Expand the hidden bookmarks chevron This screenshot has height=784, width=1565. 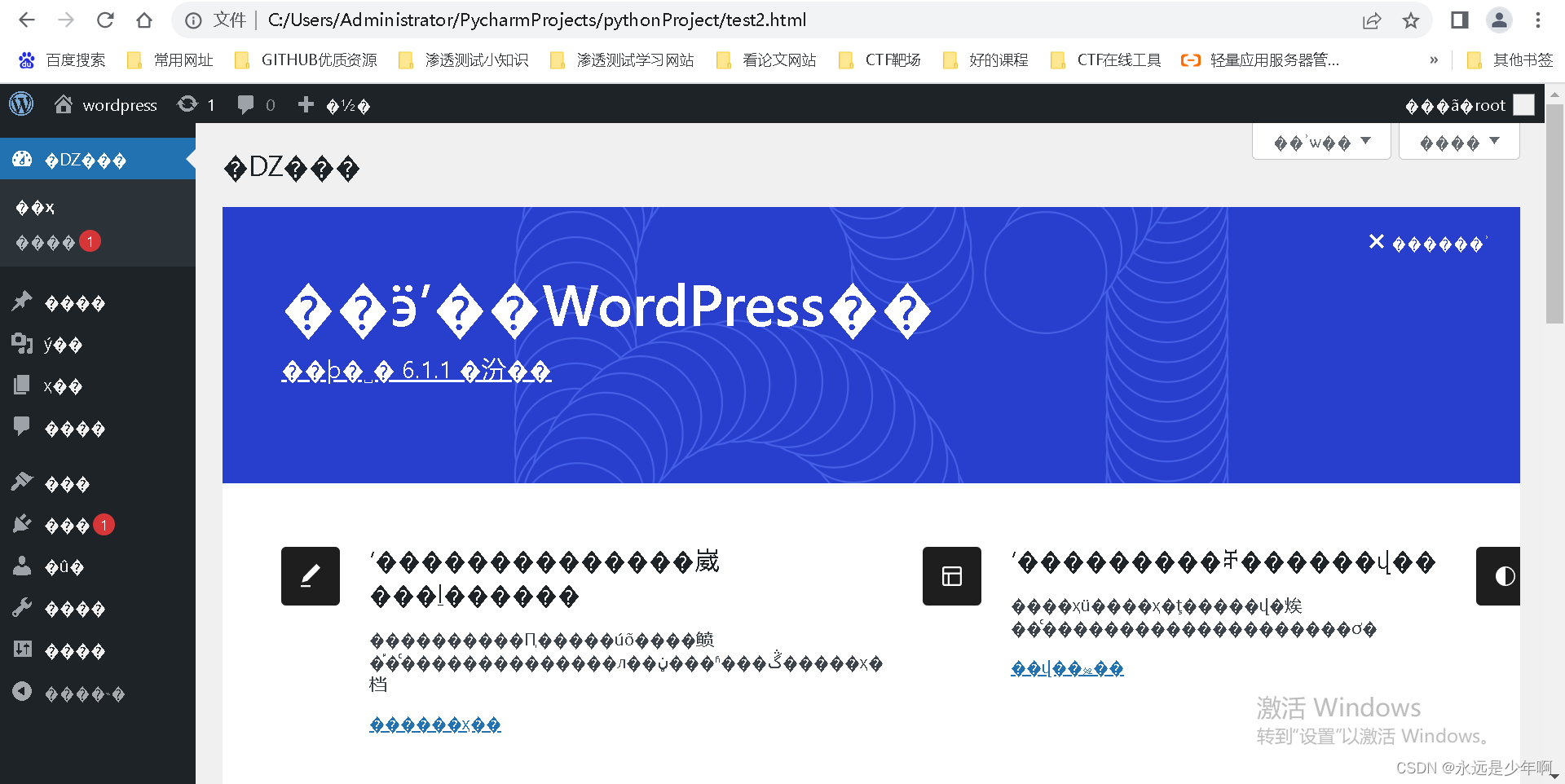tap(1434, 60)
